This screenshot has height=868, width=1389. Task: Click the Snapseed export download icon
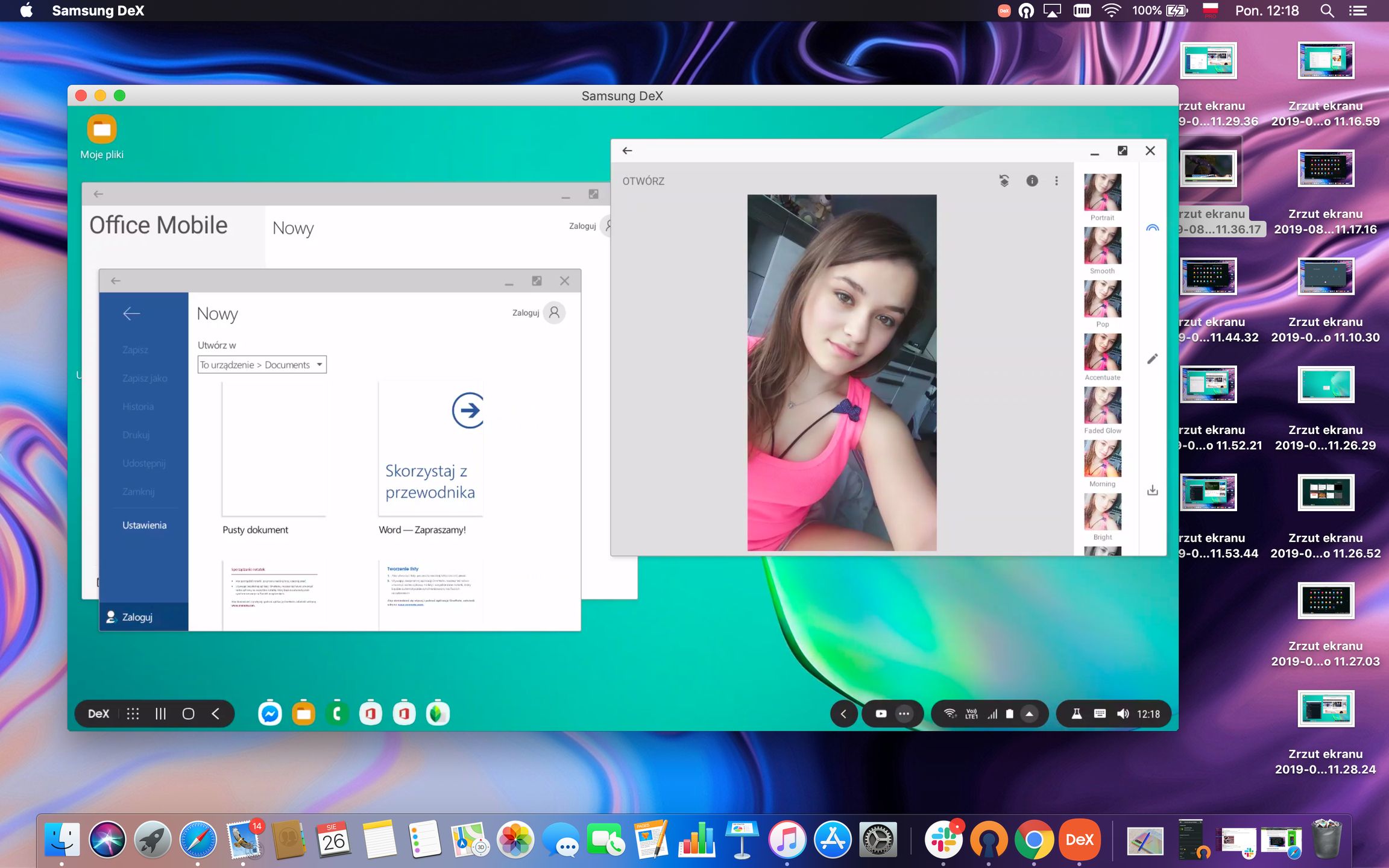coord(1152,490)
